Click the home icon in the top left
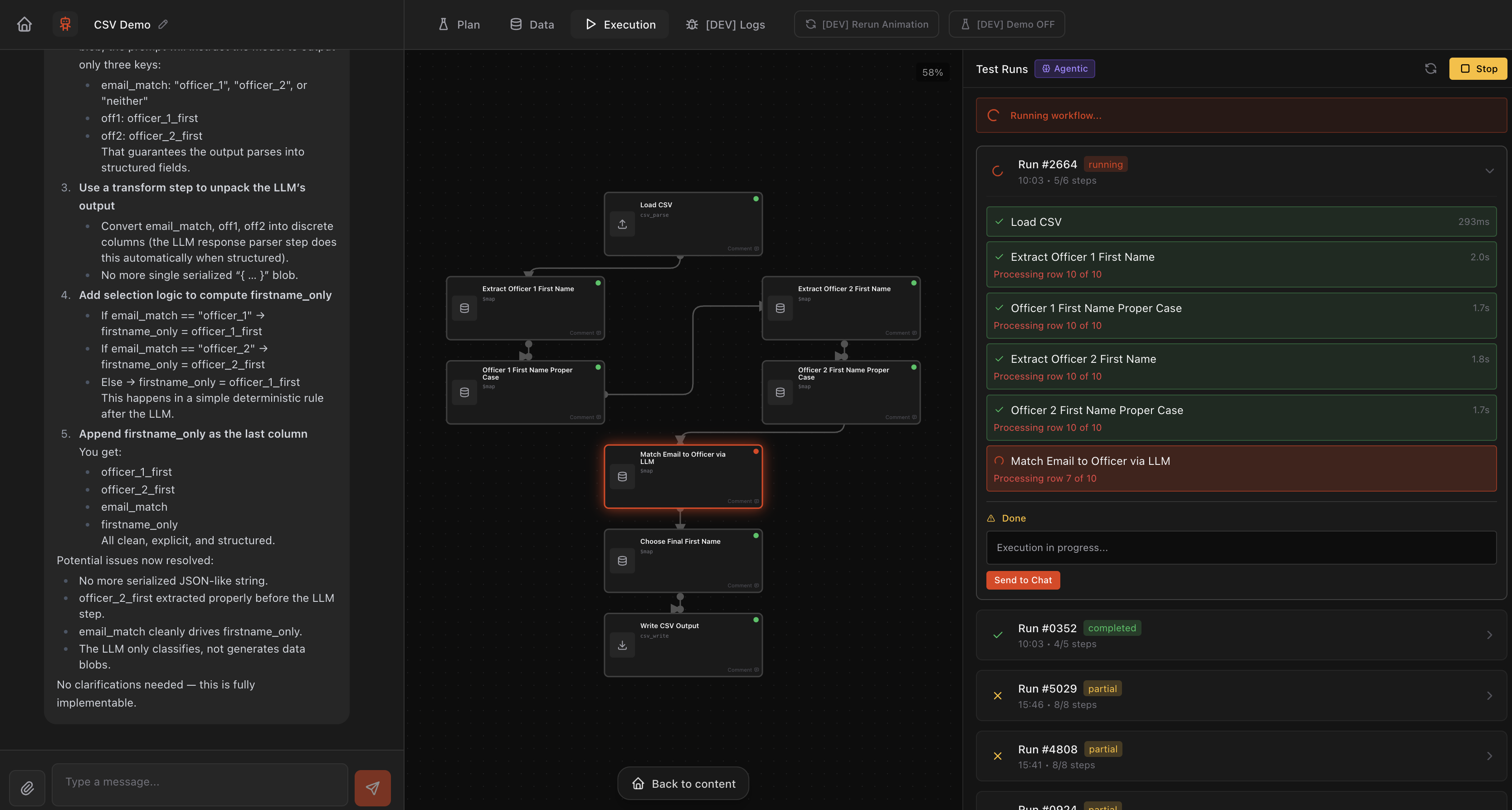This screenshot has height=810, width=1512. pos(24,24)
